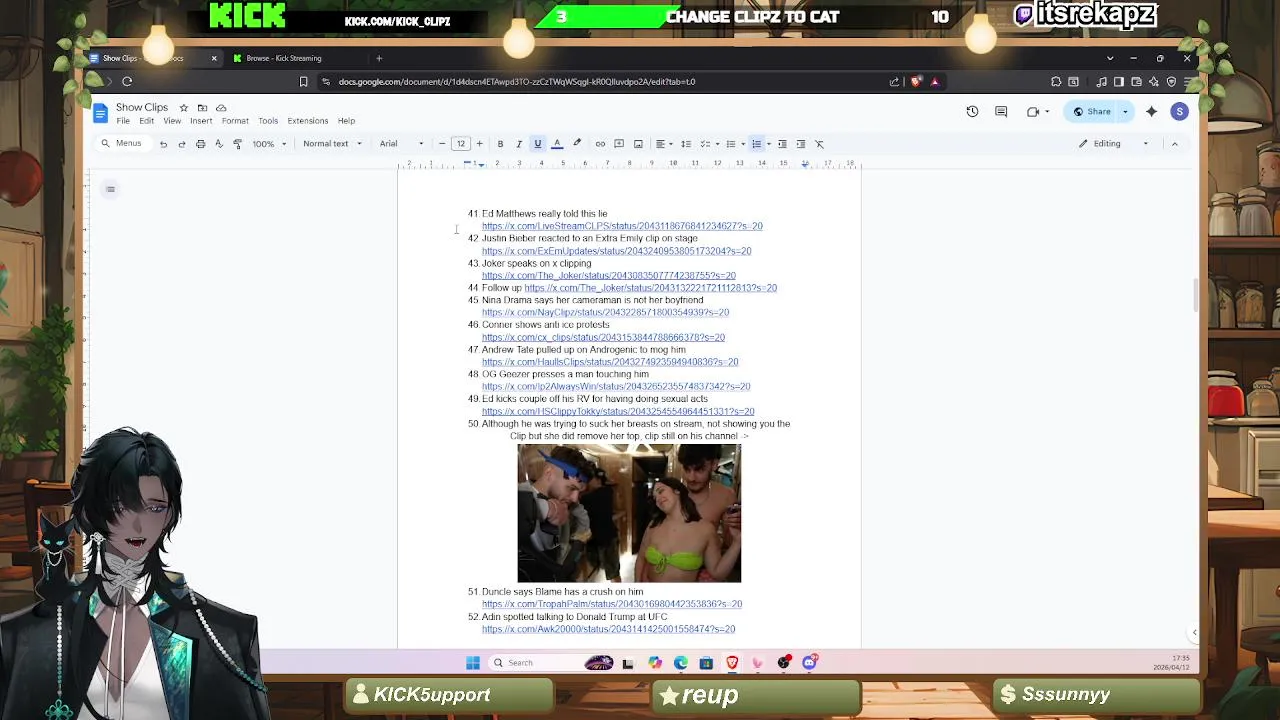
Task: Toggle underline formatting
Action: pos(537,144)
